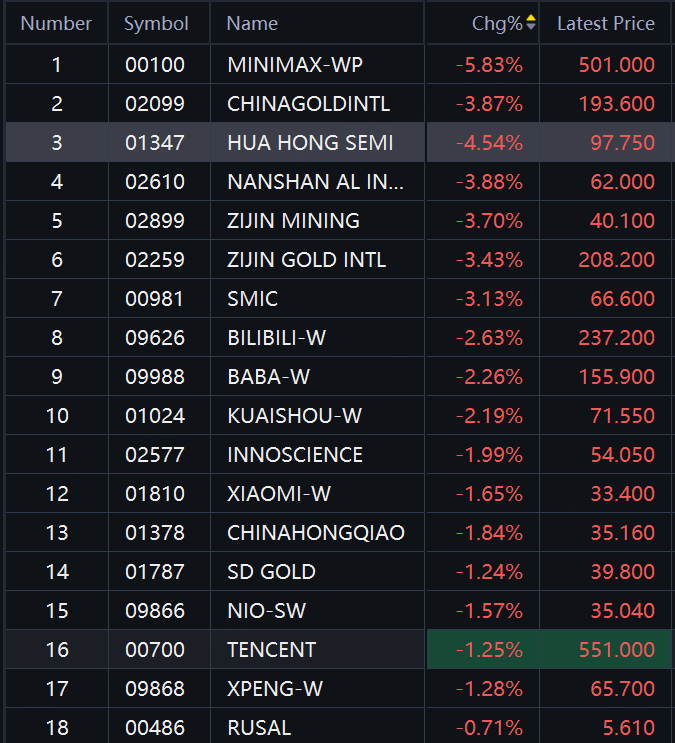Click the -4.54% change value
Image resolution: width=675 pixels, height=743 pixels.
pyautogui.click(x=489, y=143)
